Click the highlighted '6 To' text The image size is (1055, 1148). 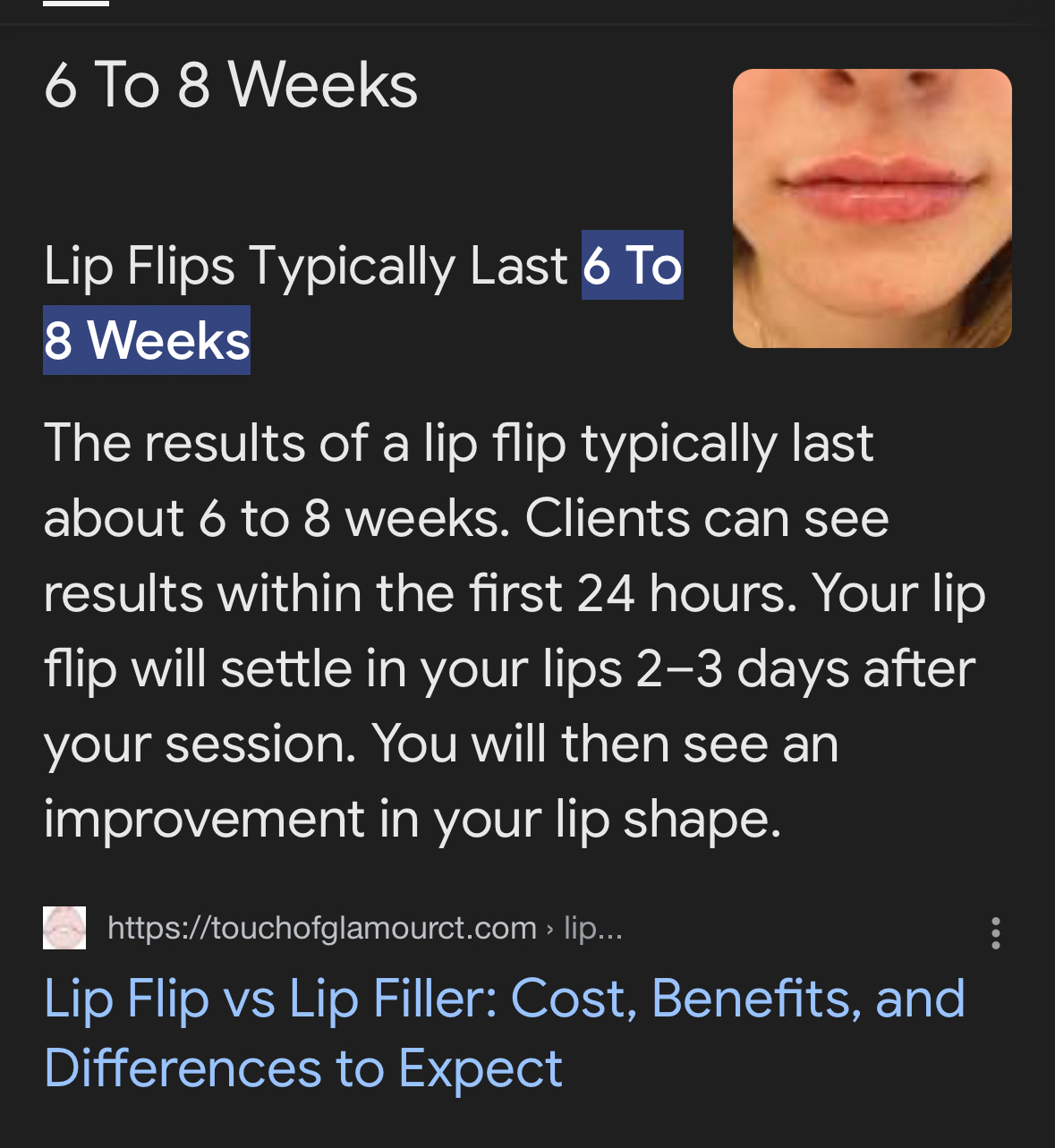click(632, 266)
